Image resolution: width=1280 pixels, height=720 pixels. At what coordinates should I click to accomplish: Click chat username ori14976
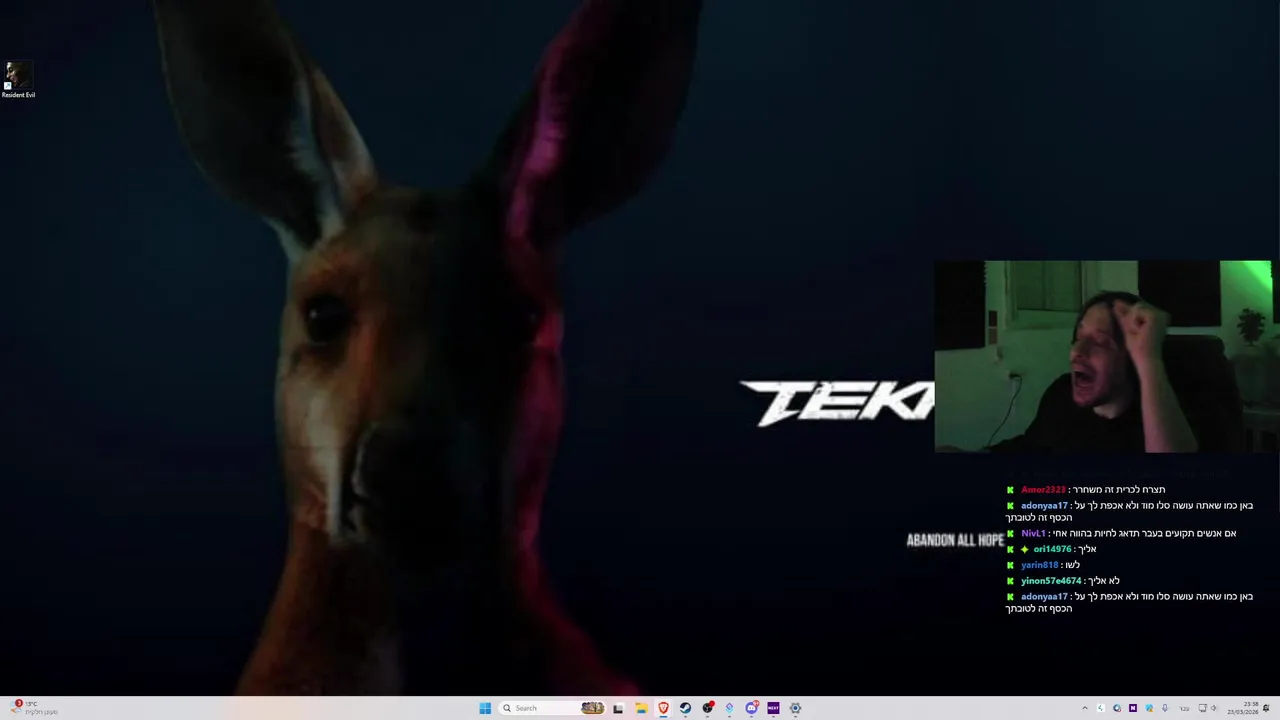pyautogui.click(x=1052, y=549)
